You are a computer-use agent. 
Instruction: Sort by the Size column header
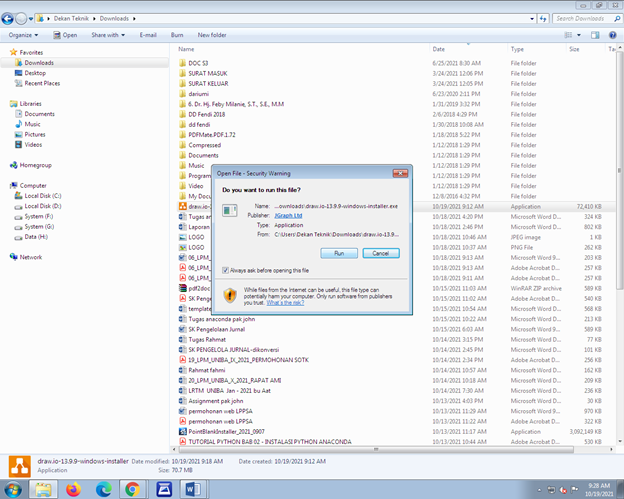pyautogui.click(x=574, y=49)
